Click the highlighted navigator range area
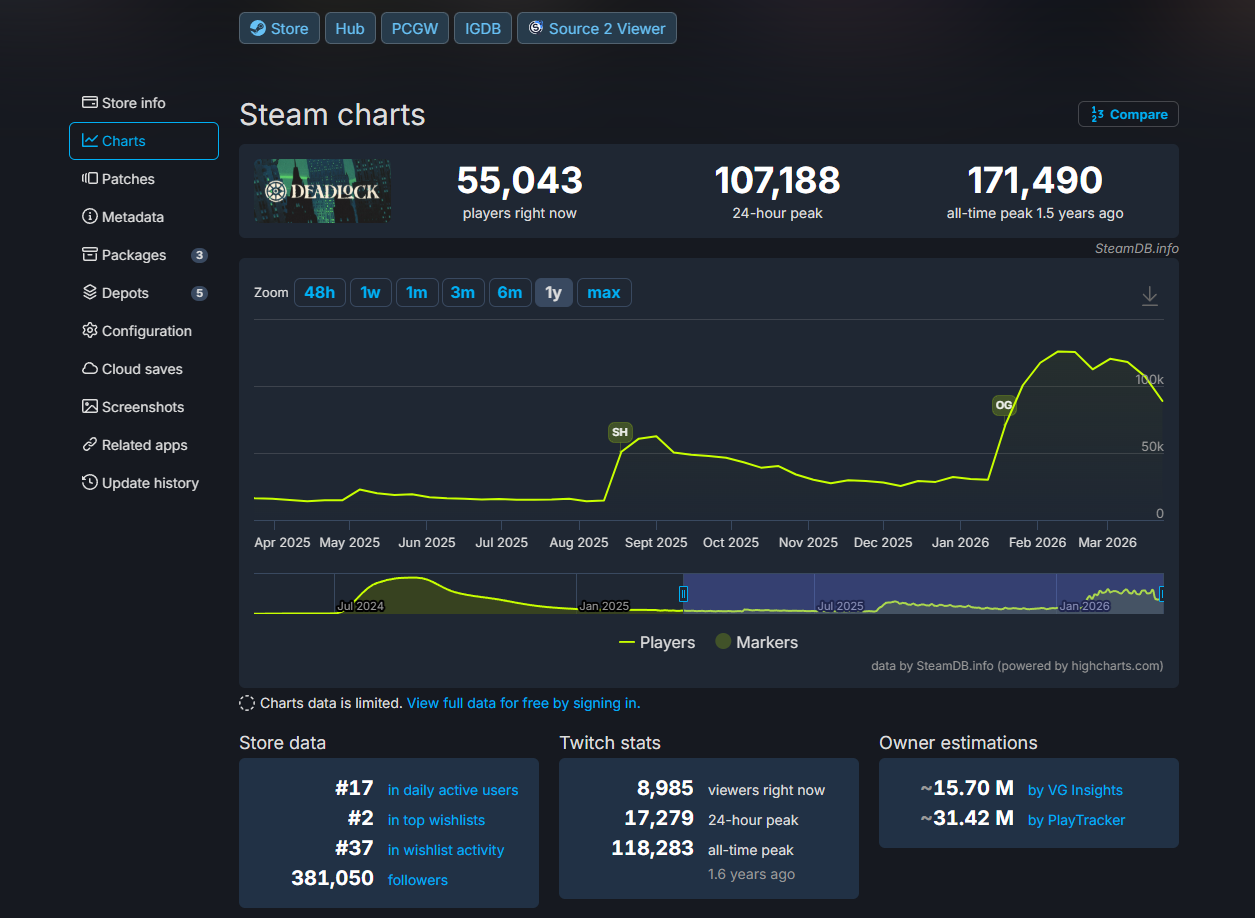1255x918 pixels. tap(922, 593)
